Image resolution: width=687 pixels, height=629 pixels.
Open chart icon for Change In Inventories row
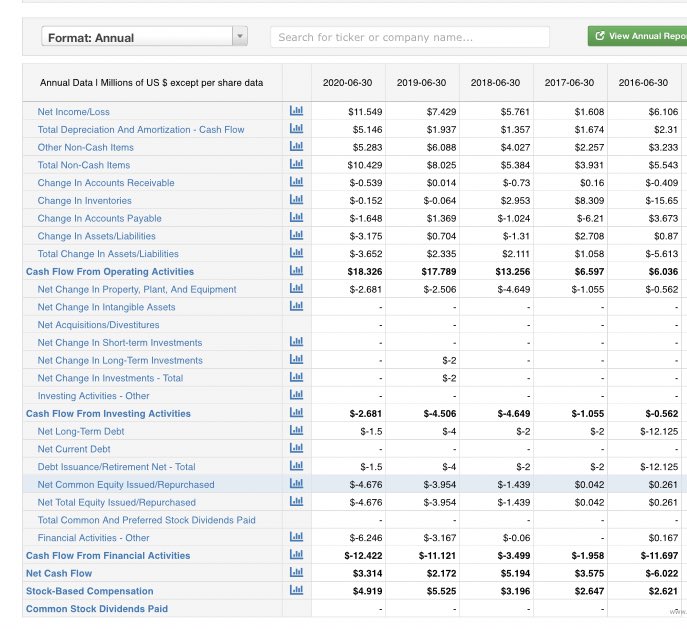[296, 200]
